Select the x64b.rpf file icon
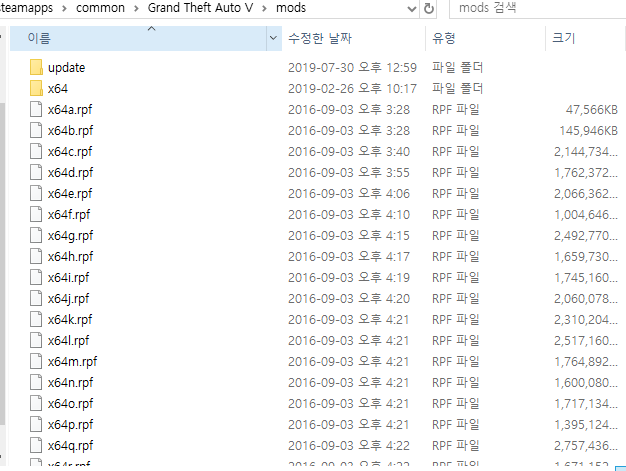 (36, 131)
